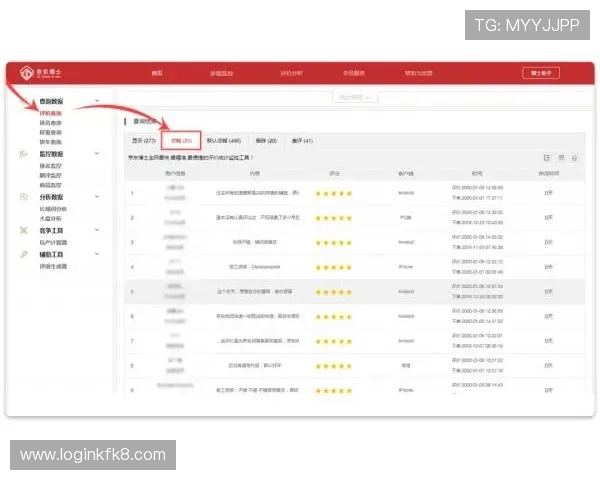Click the middle icon above the table's right edge
Screen dimensions: 600x480
[561, 158]
